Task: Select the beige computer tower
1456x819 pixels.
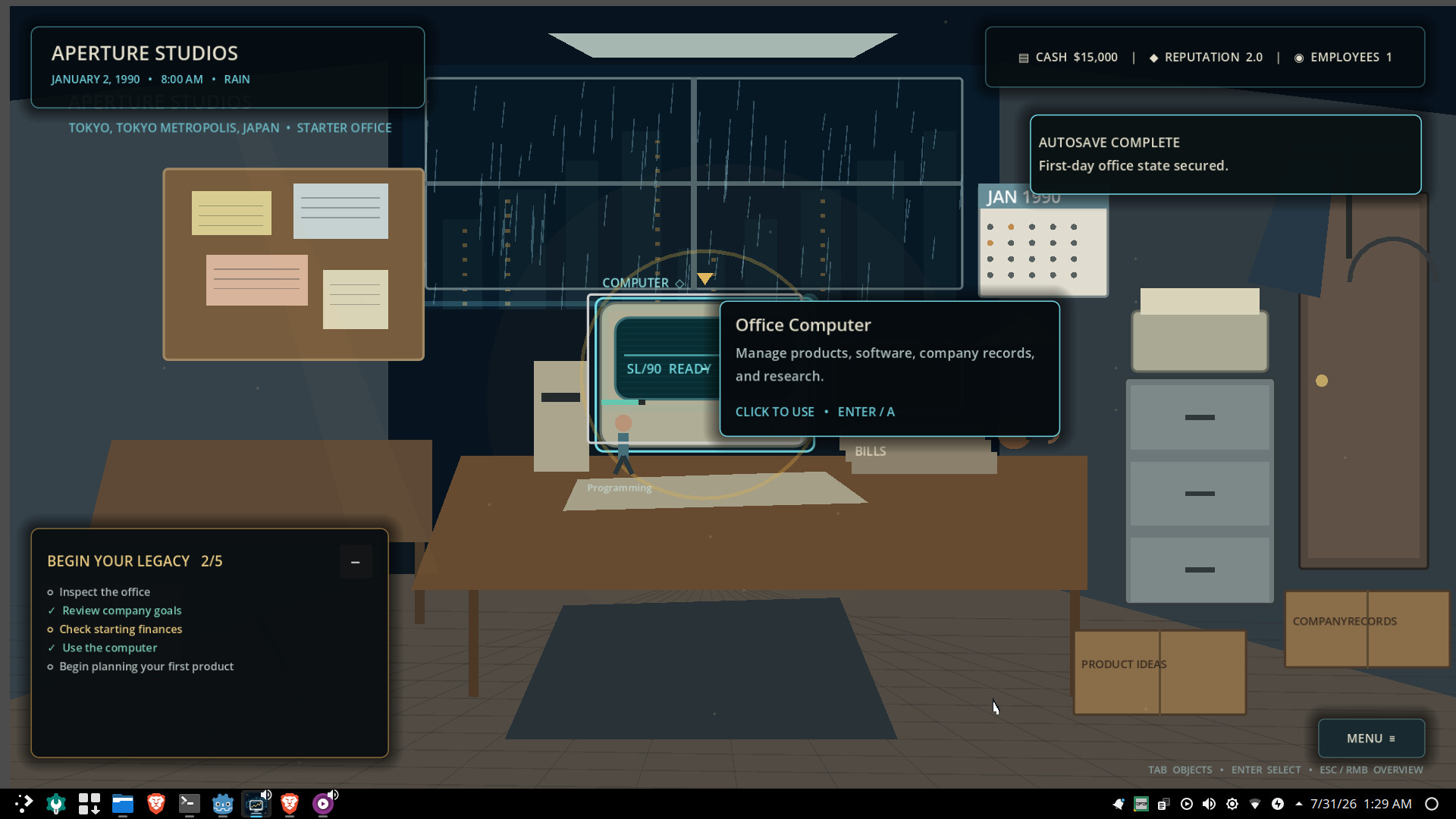Action: 561,416
